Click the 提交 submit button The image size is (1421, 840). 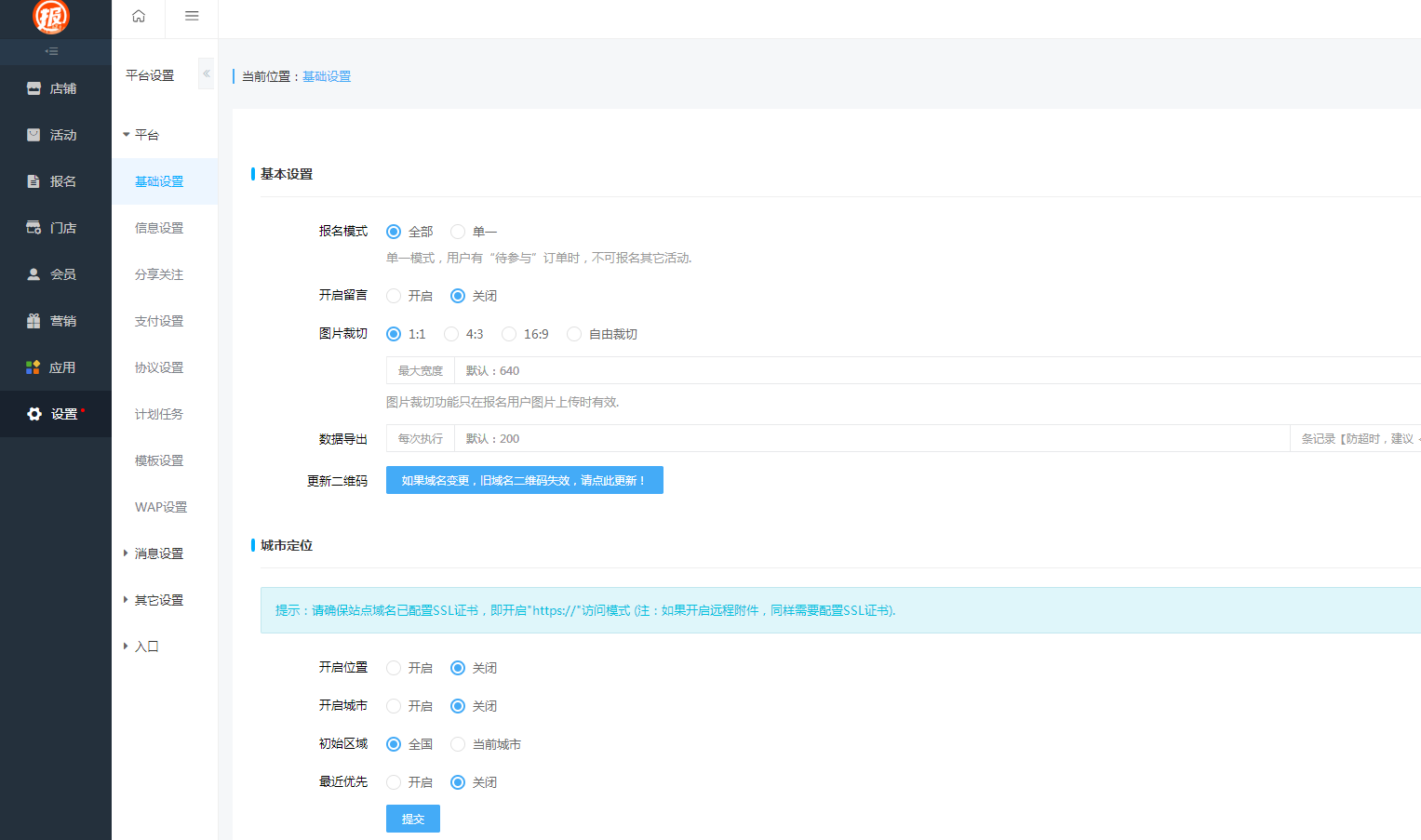point(412,819)
